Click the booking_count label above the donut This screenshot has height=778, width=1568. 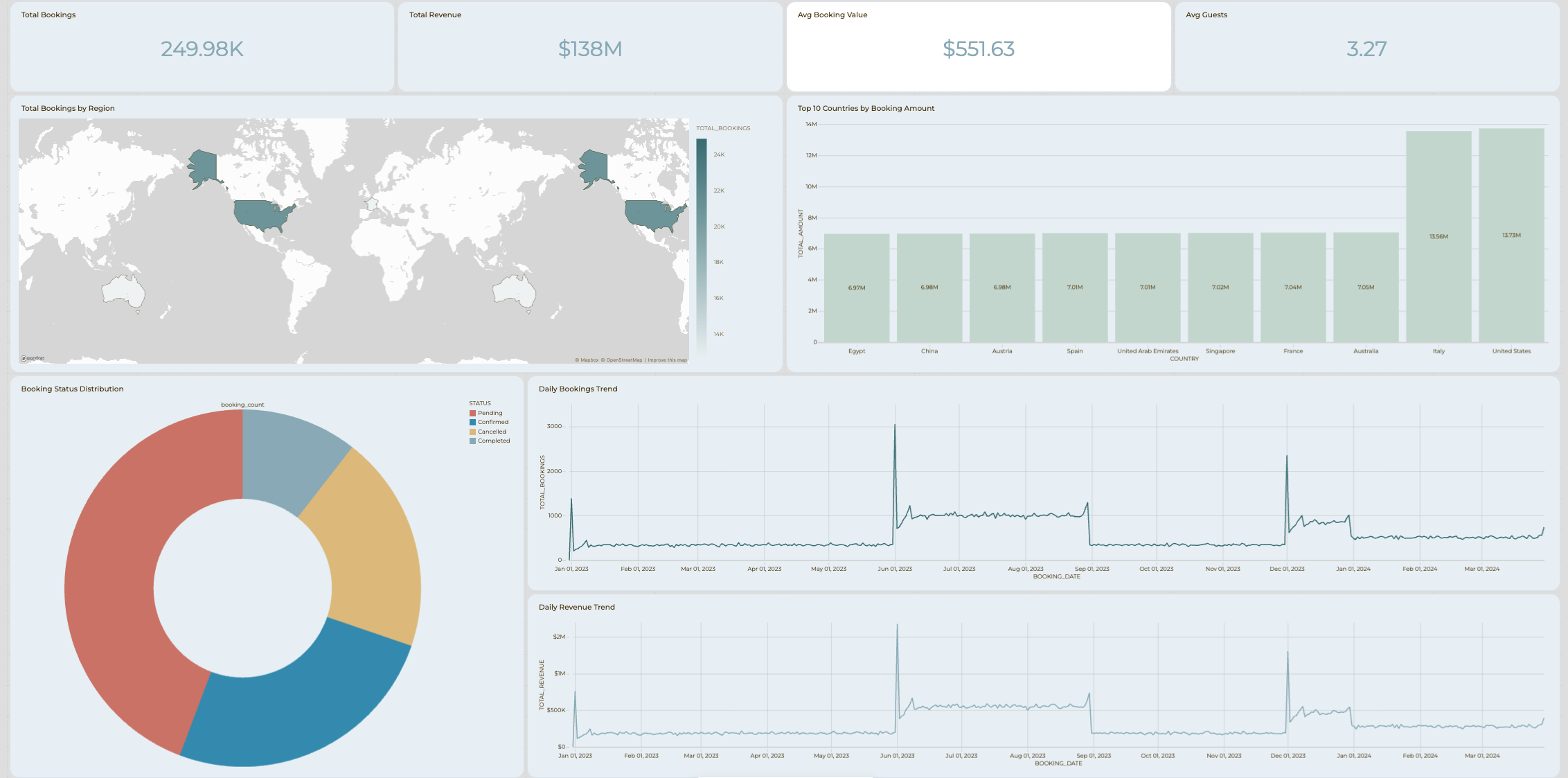coord(242,405)
